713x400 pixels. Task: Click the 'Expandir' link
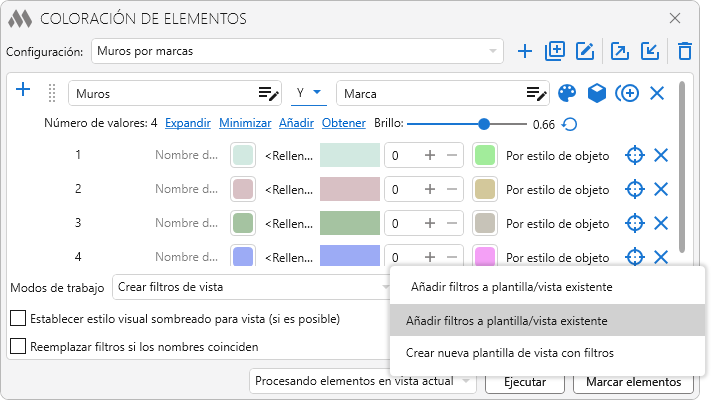[x=187, y=123]
